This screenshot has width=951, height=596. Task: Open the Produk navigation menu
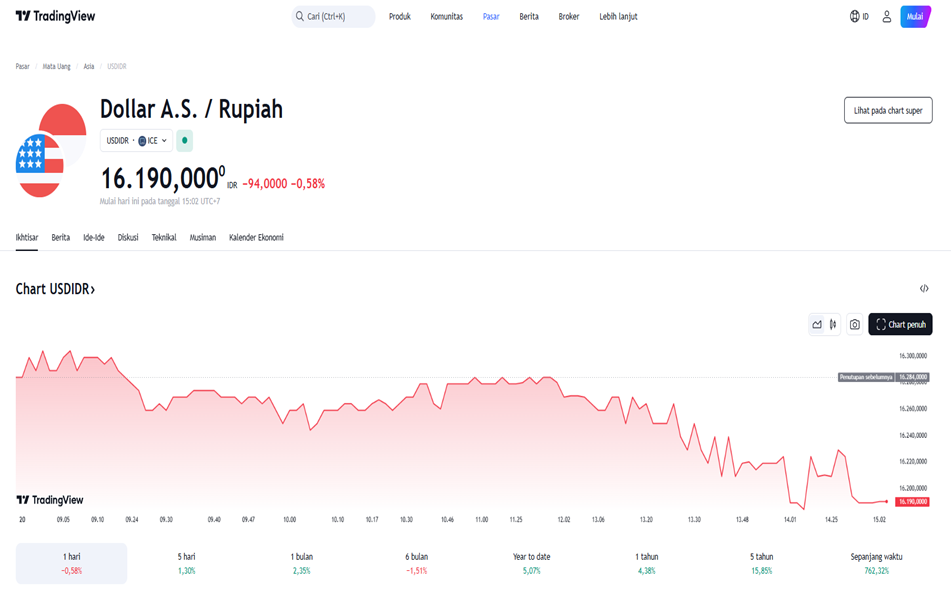tap(400, 16)
